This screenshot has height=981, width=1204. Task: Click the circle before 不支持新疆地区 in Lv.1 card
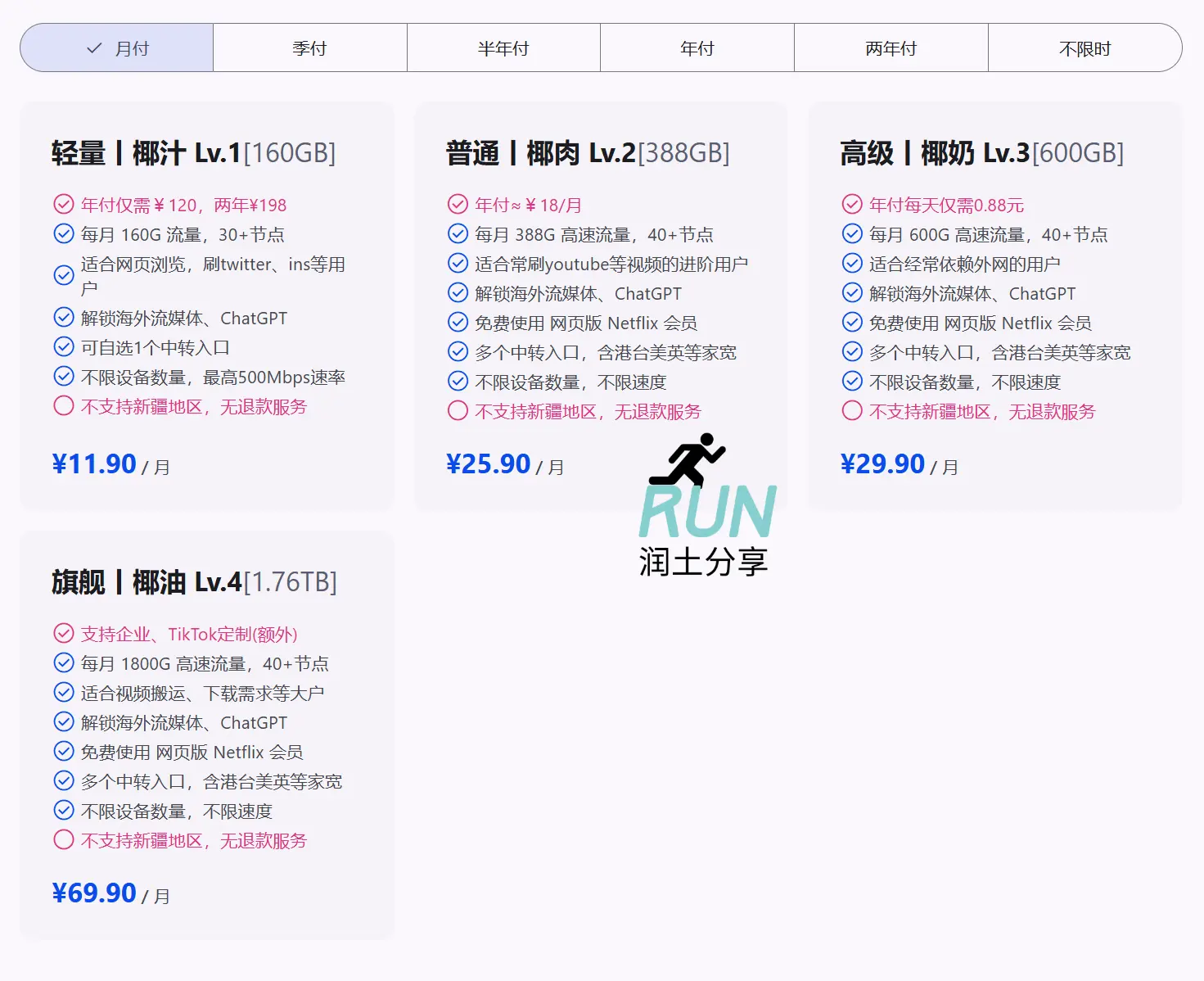[x=65, y=405]
